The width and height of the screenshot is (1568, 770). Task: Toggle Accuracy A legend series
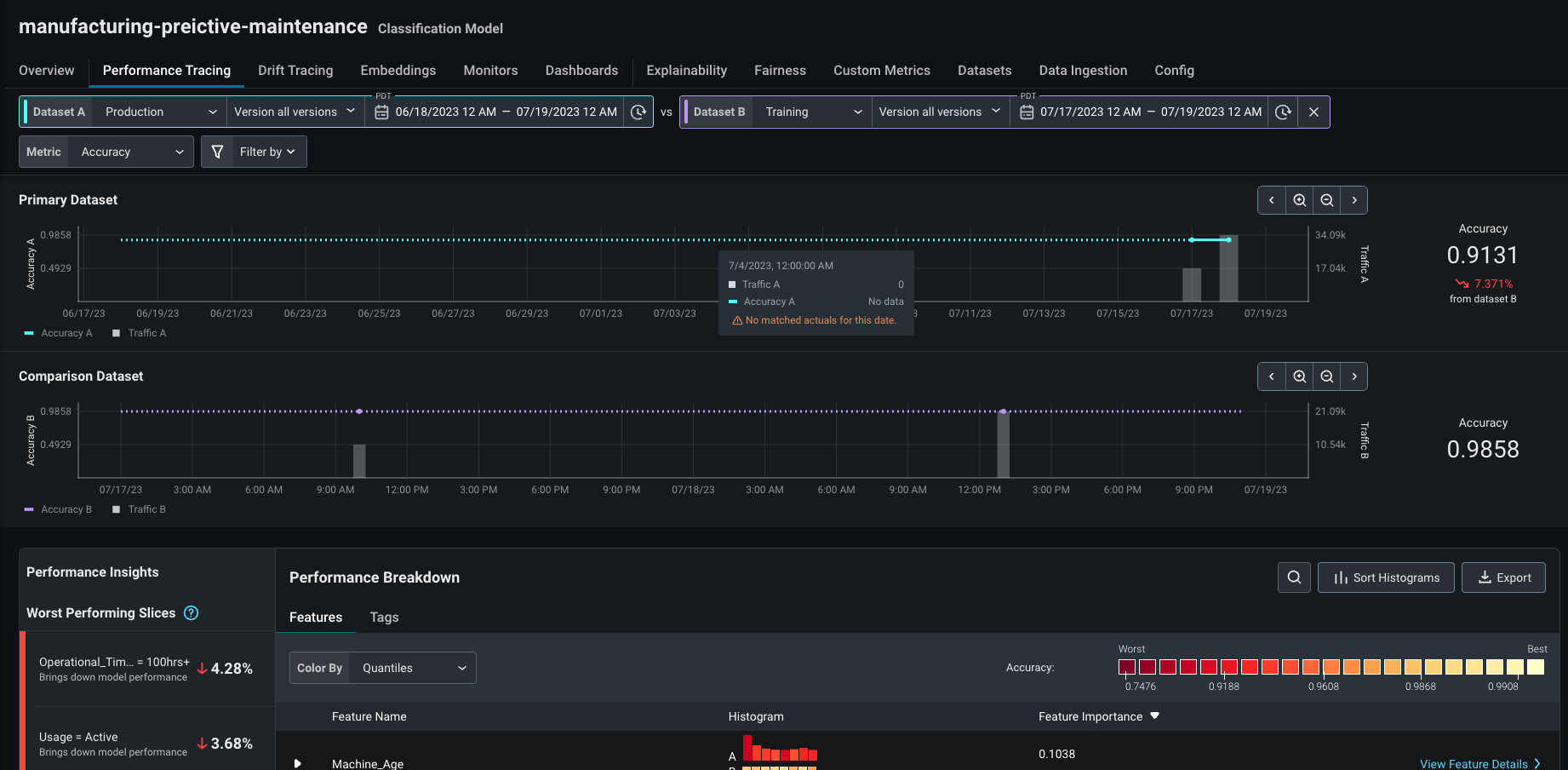click(x=59, y=333)
